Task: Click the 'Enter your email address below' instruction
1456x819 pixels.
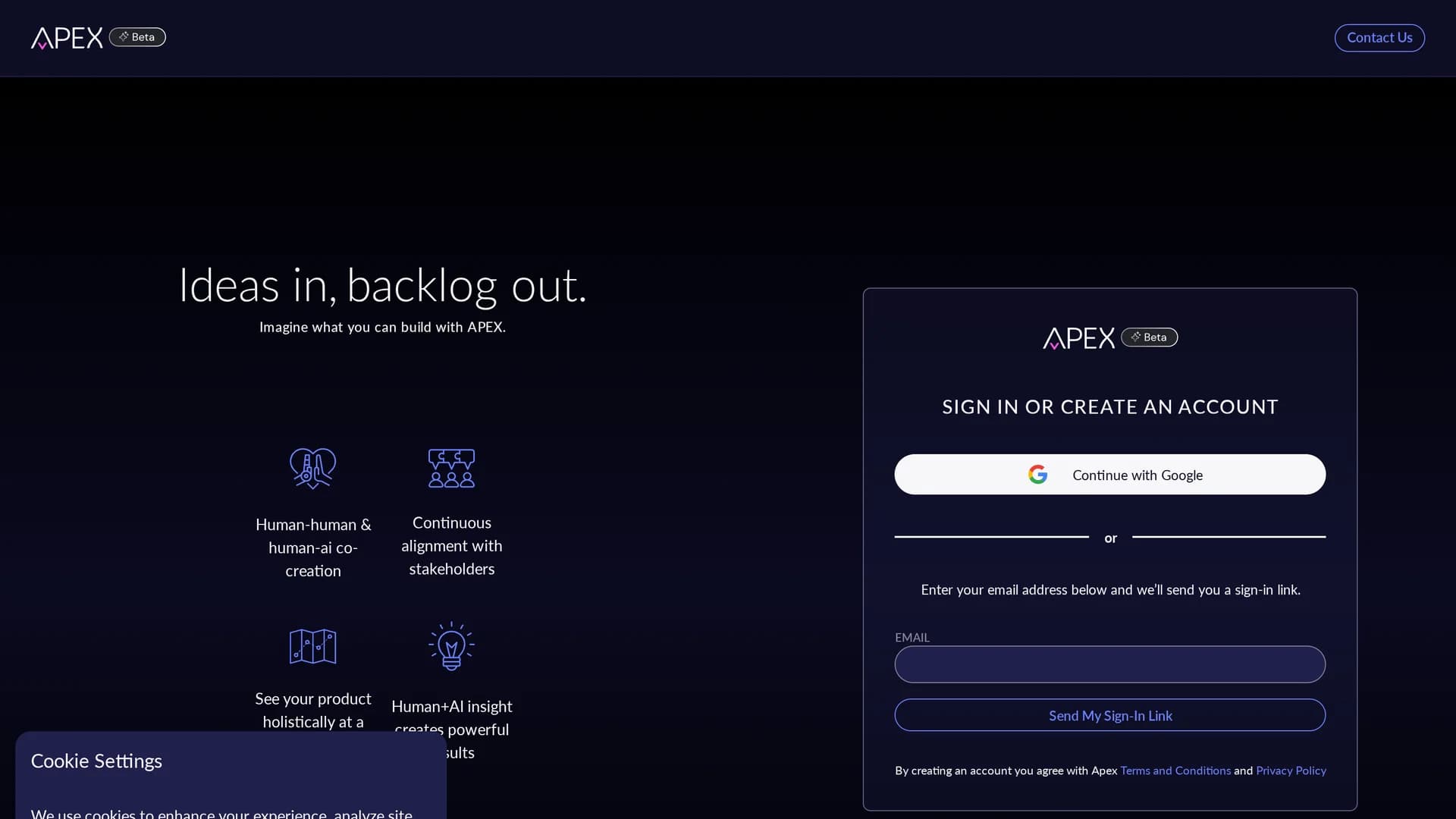Action: click(x=1110, y=590)
